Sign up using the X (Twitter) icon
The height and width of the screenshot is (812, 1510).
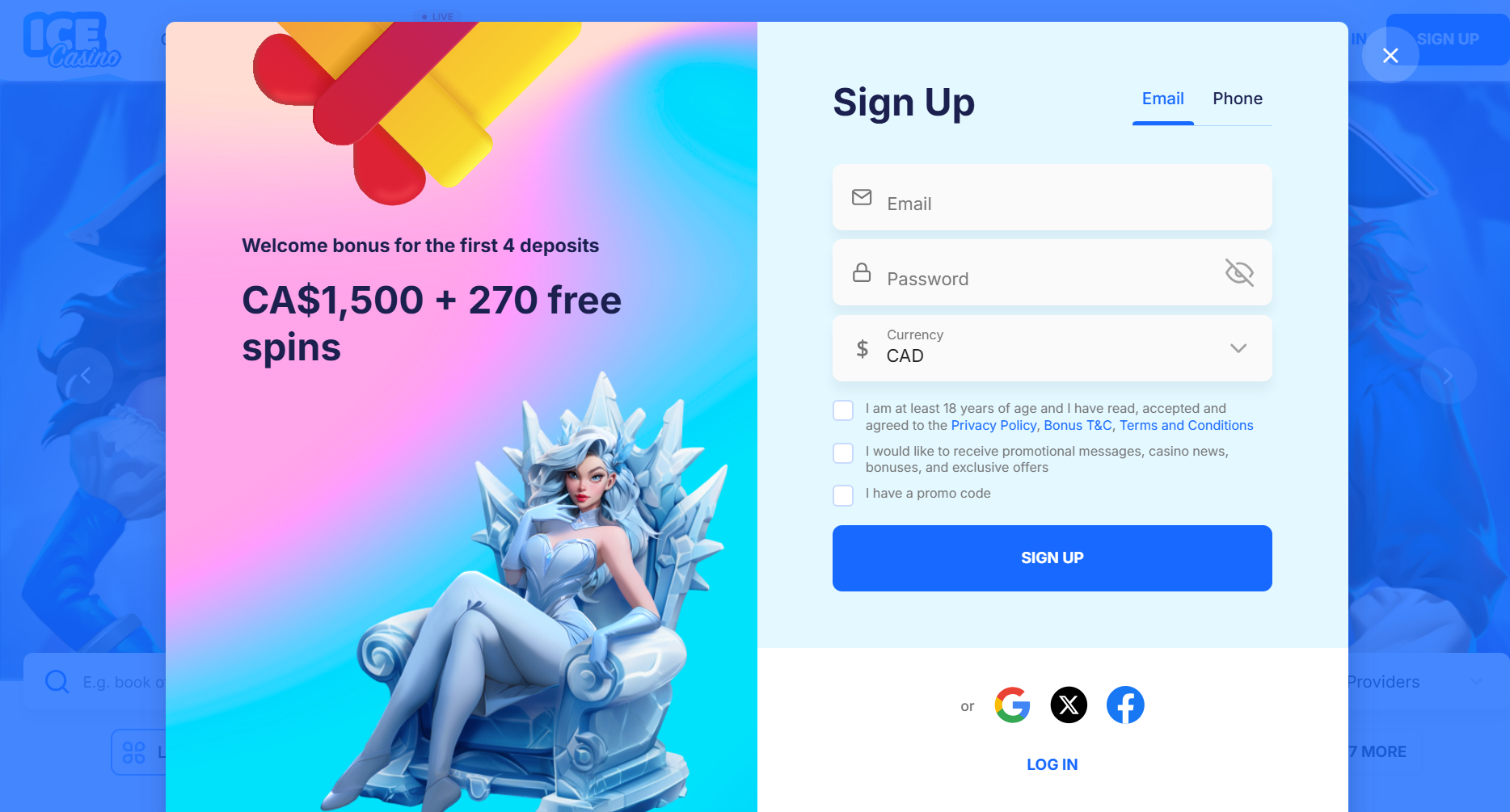pos(1069,705)
